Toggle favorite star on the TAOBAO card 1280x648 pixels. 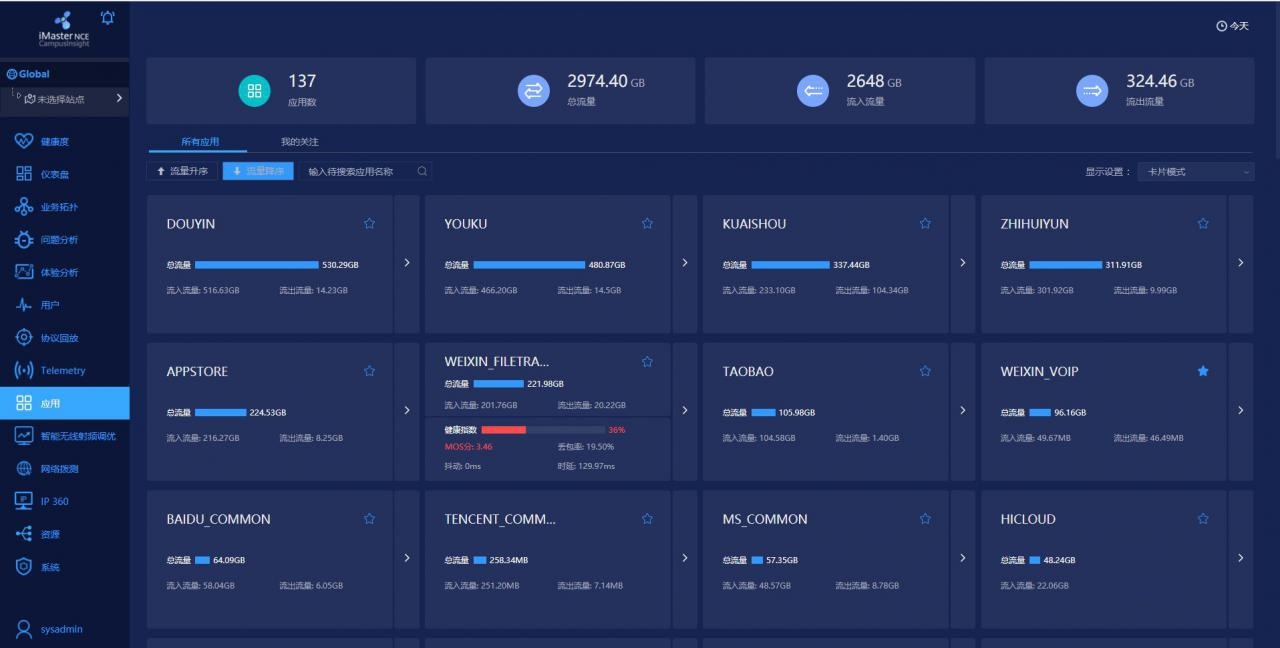point(925,371)
